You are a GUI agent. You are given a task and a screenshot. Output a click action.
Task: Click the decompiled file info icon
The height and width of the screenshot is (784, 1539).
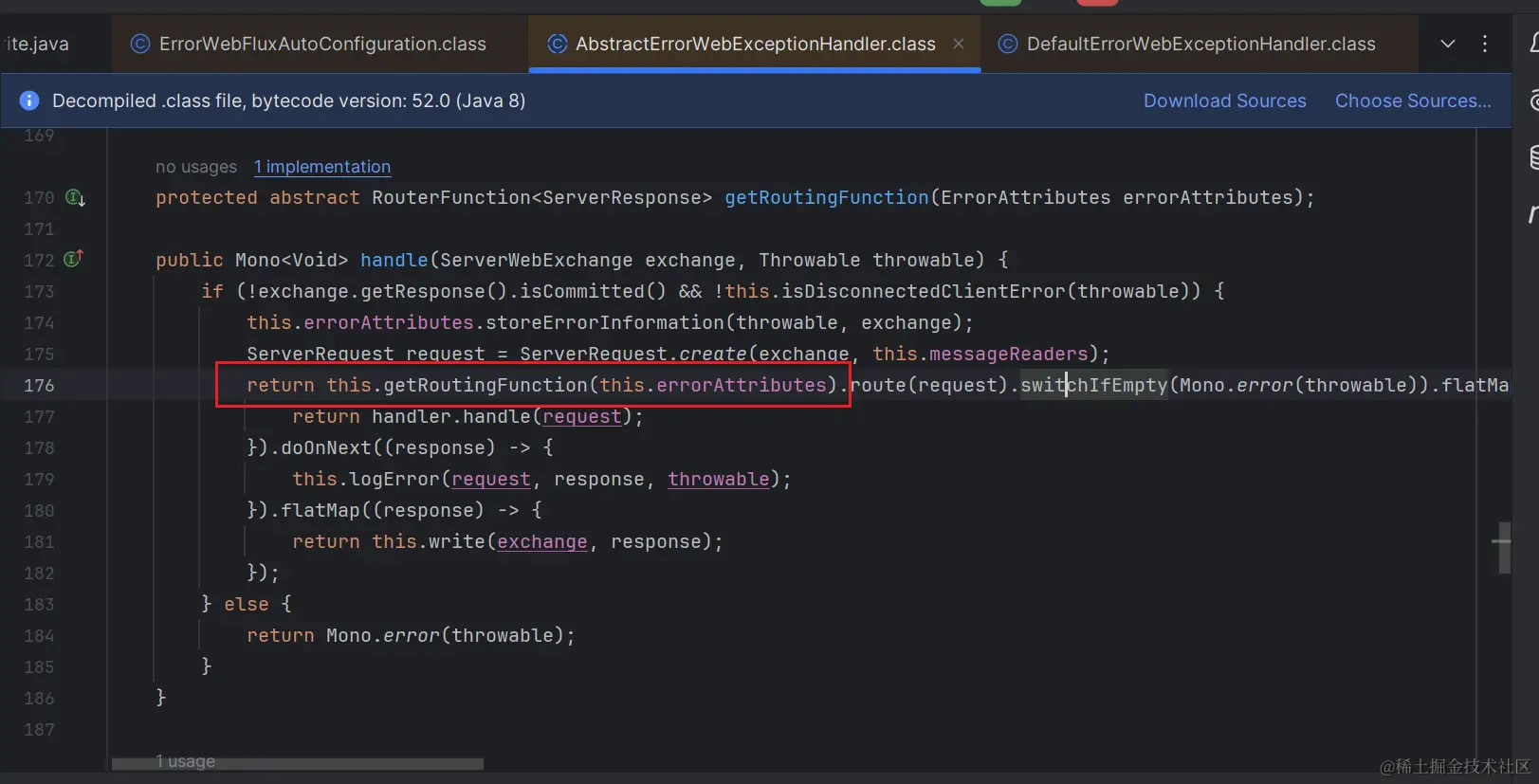pyautogui.click(x=29, y=100)
